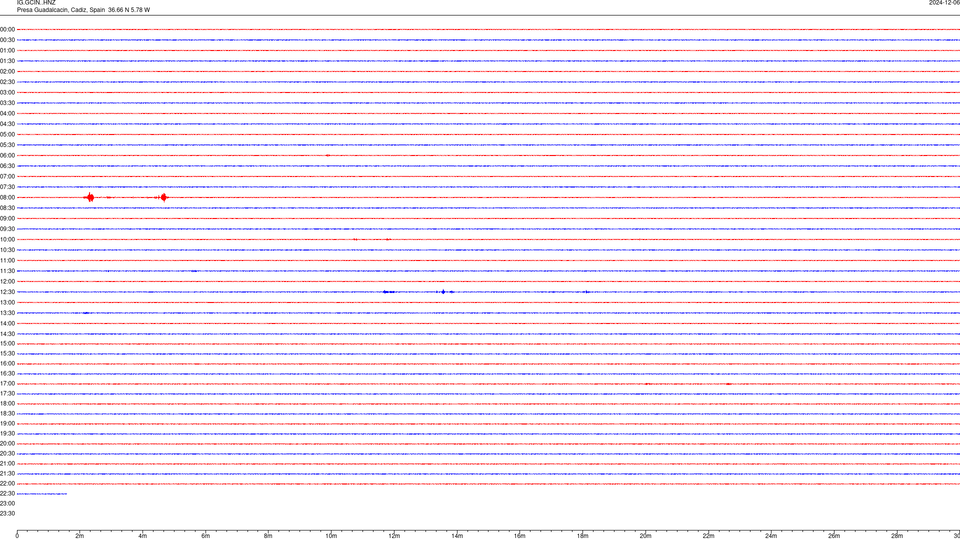The image size is (960, 540).
Task: Select the 19:30 time row label
Action: click(x=7, y=433)
